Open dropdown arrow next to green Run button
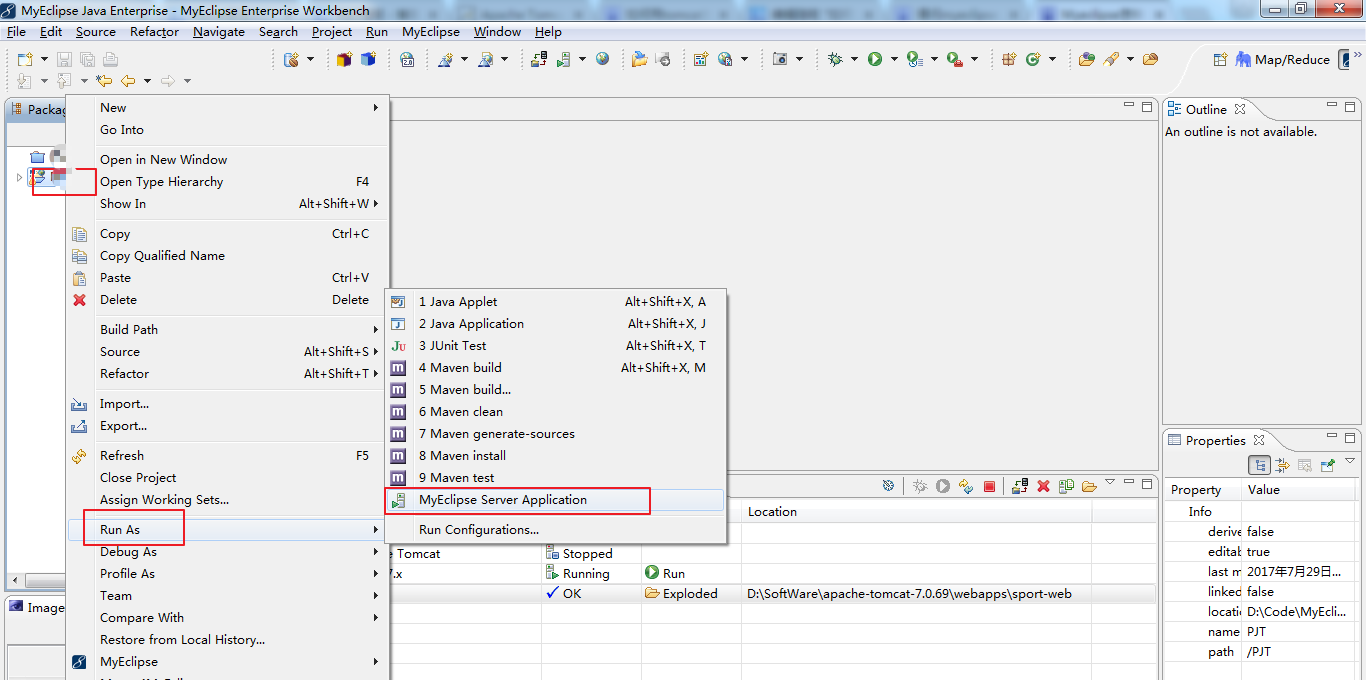1366x680 pixels. tap(893, 60)
